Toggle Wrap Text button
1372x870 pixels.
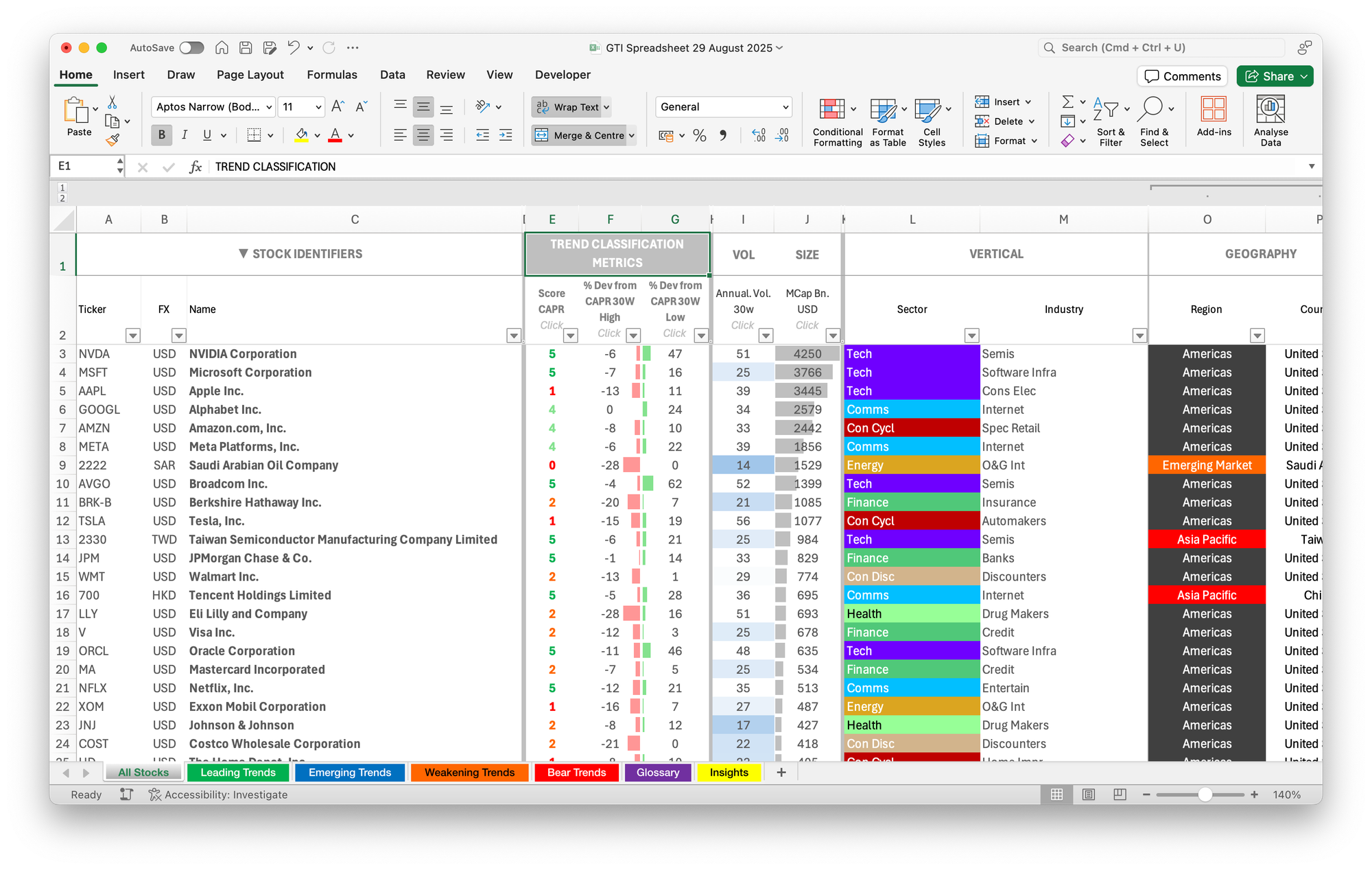pos(570,107)
